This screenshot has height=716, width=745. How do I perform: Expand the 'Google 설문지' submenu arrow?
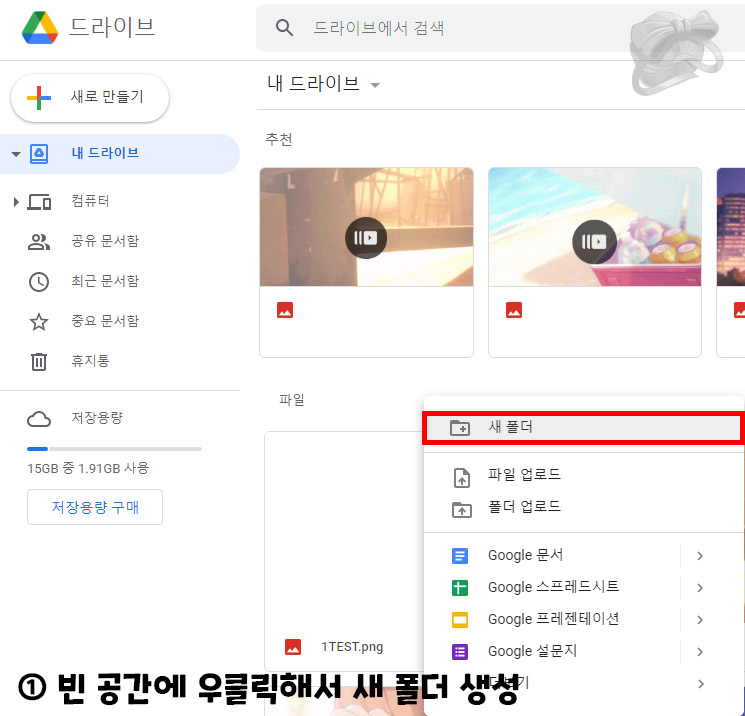700,652
